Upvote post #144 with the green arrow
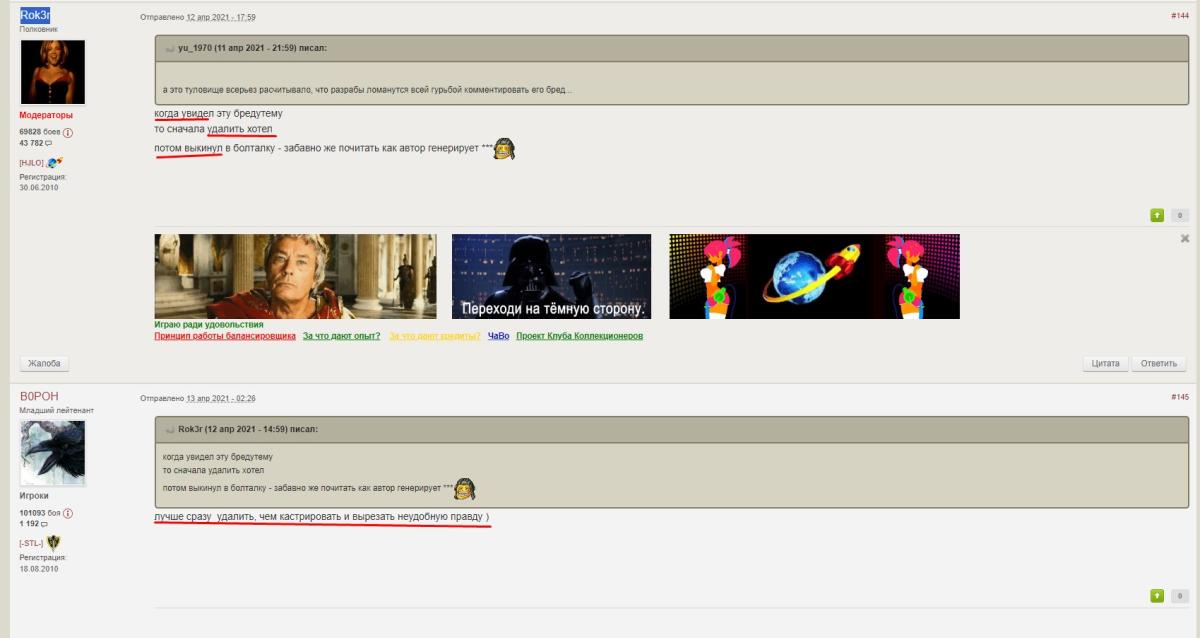The height and width of the screenshot is (638, 1200). (1158, 215)
